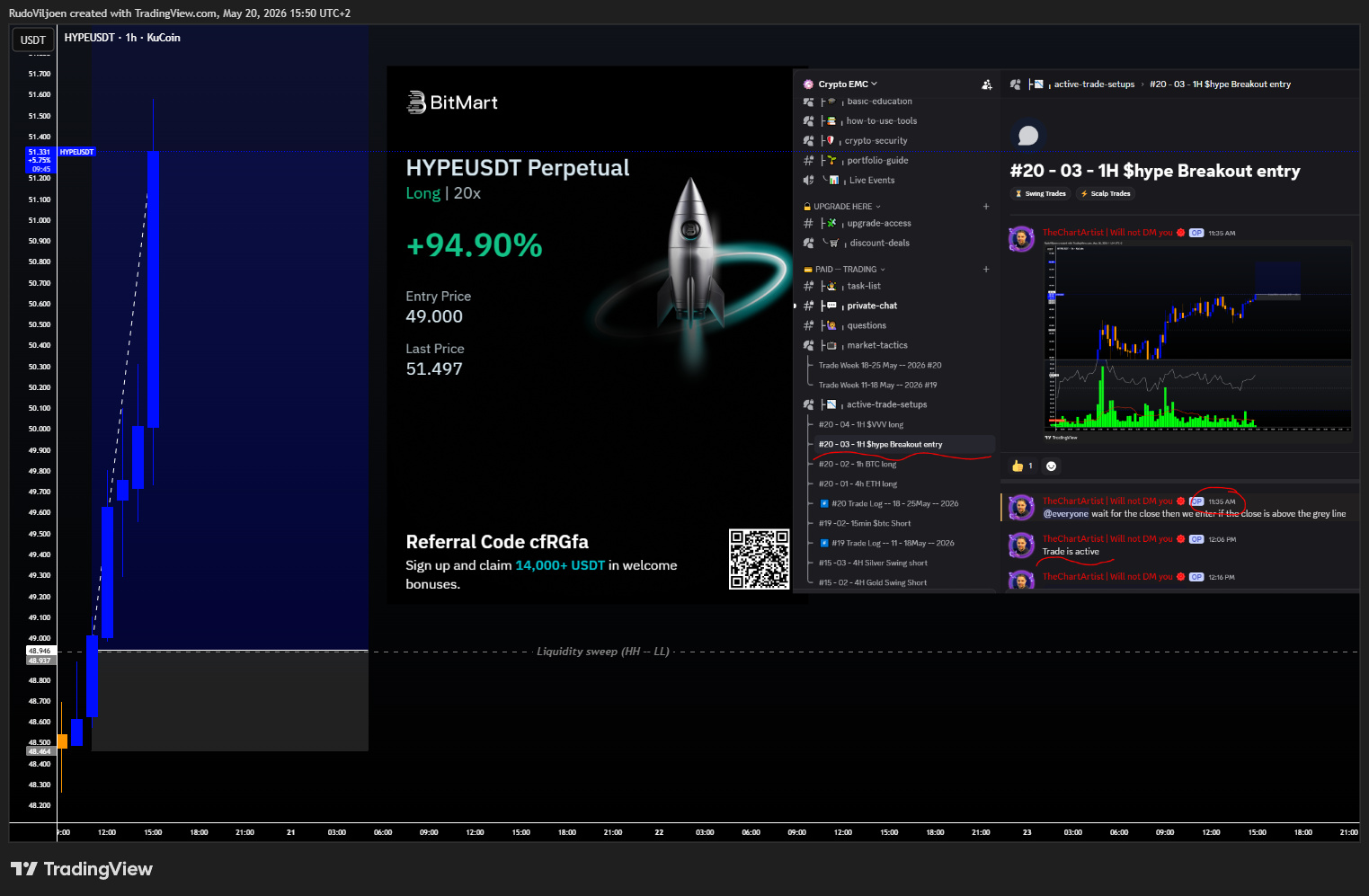Image resolution: width=1369 pixels, height=896 pixels.
Task: Open thread #20 - 01 - 4h ETH long
Action: point(858,484)
